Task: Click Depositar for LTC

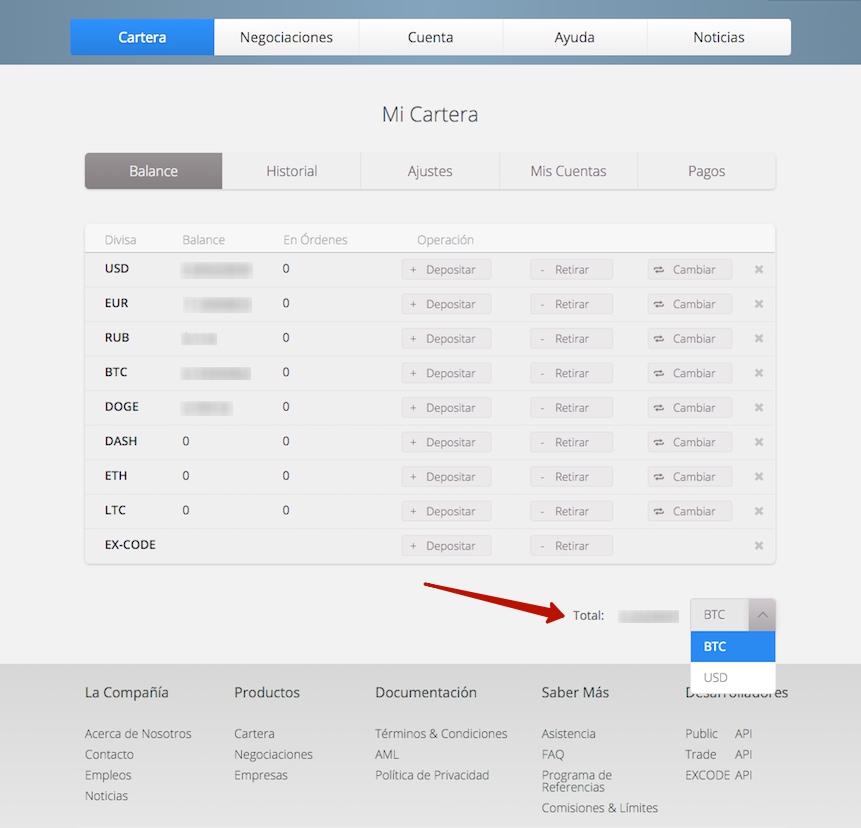Action: [x=446, y=512]
